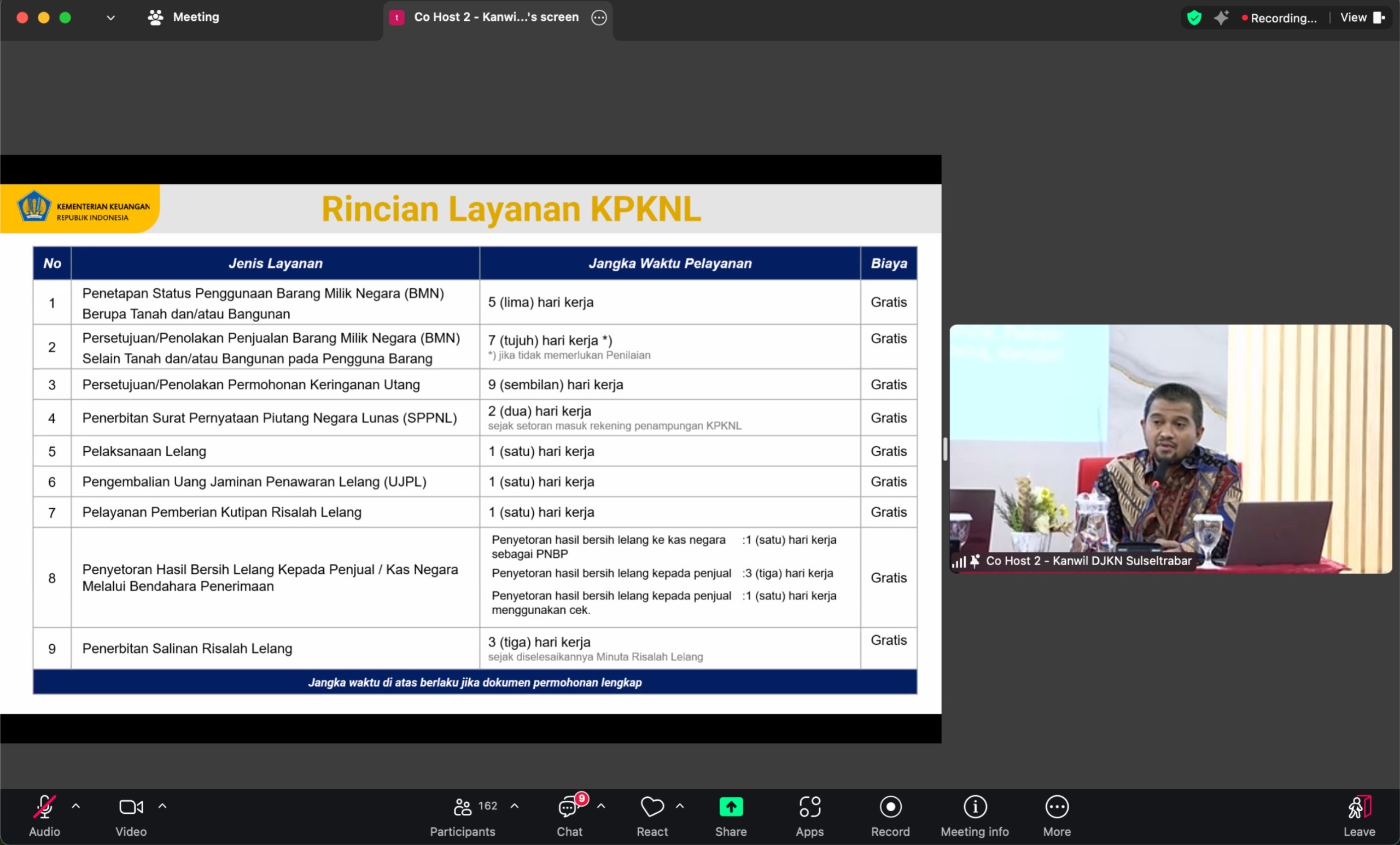Screen dimensions: 1400x845
Task: Expand the caret next to Participants count
Action: [514, 806]
